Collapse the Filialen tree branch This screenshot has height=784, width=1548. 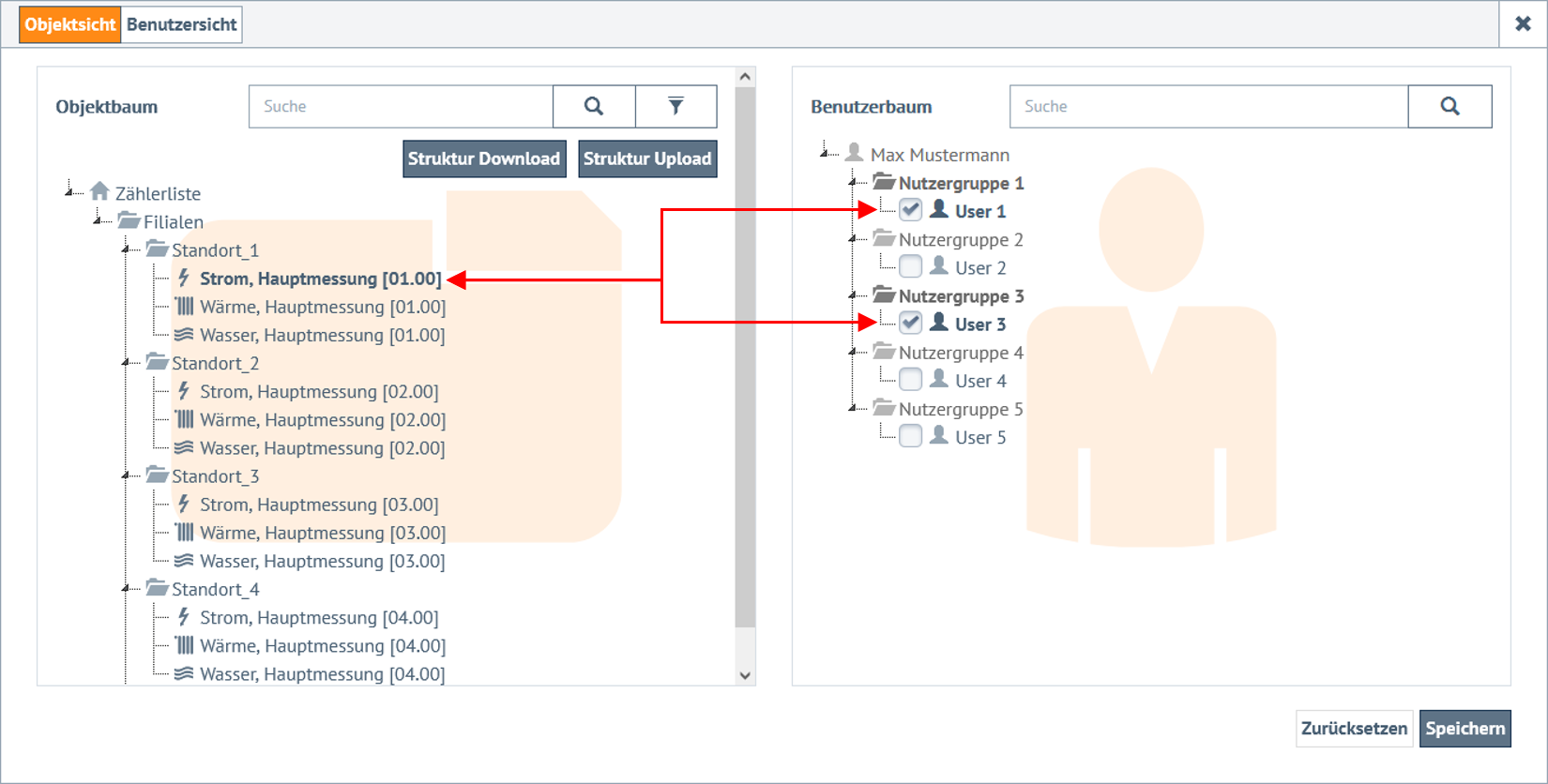point(98,221)
